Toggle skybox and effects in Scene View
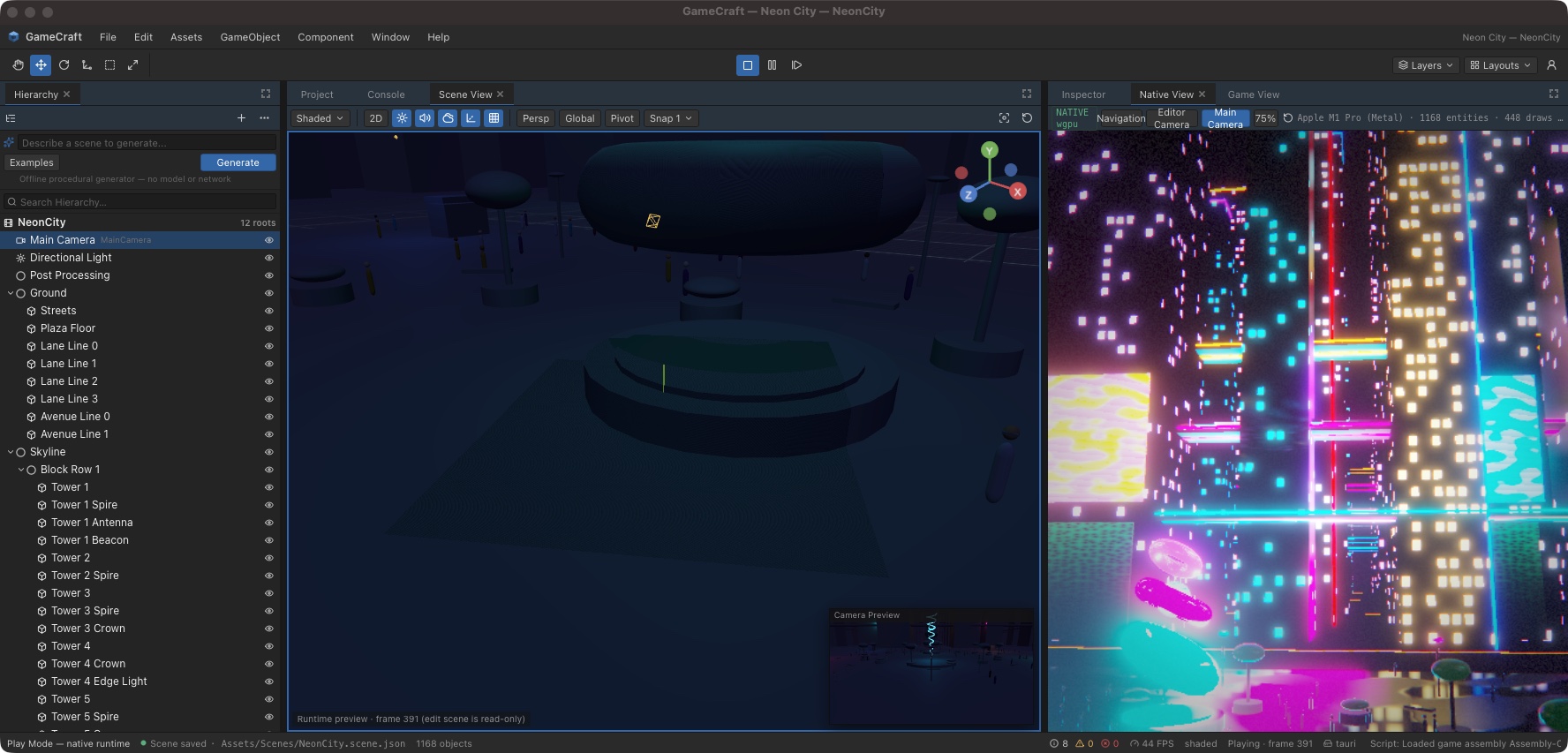1568x753 pixels. tap(448, 118)
